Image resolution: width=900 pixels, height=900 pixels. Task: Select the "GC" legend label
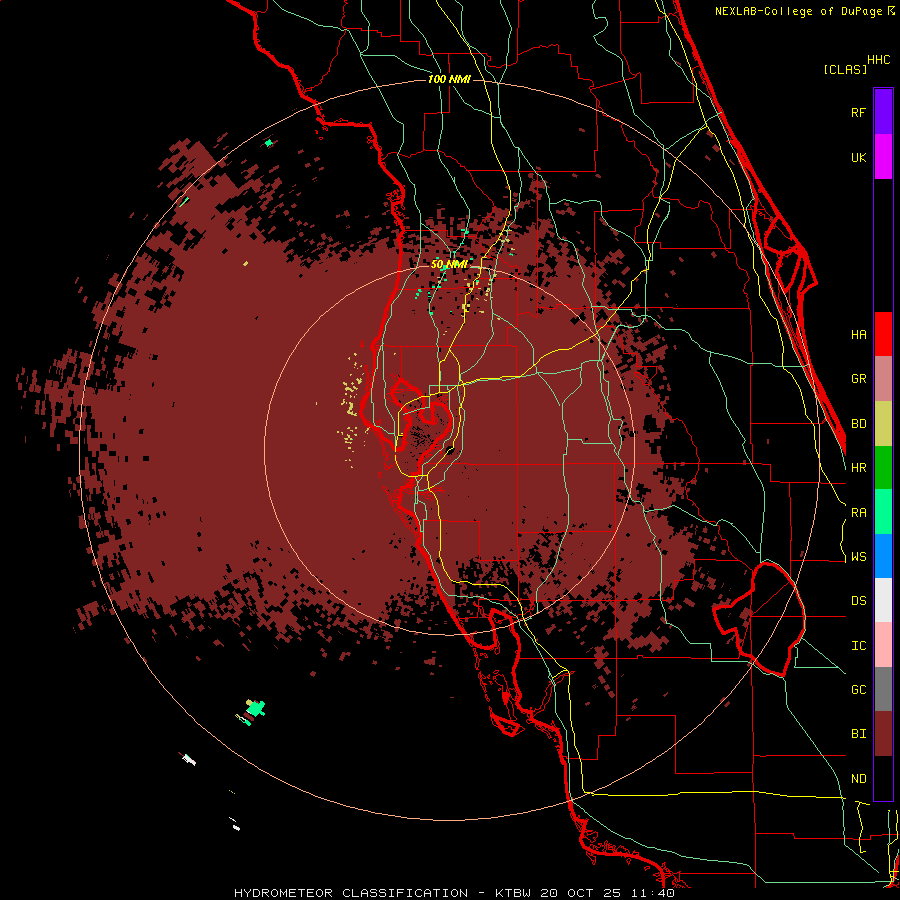pos(859,690)
